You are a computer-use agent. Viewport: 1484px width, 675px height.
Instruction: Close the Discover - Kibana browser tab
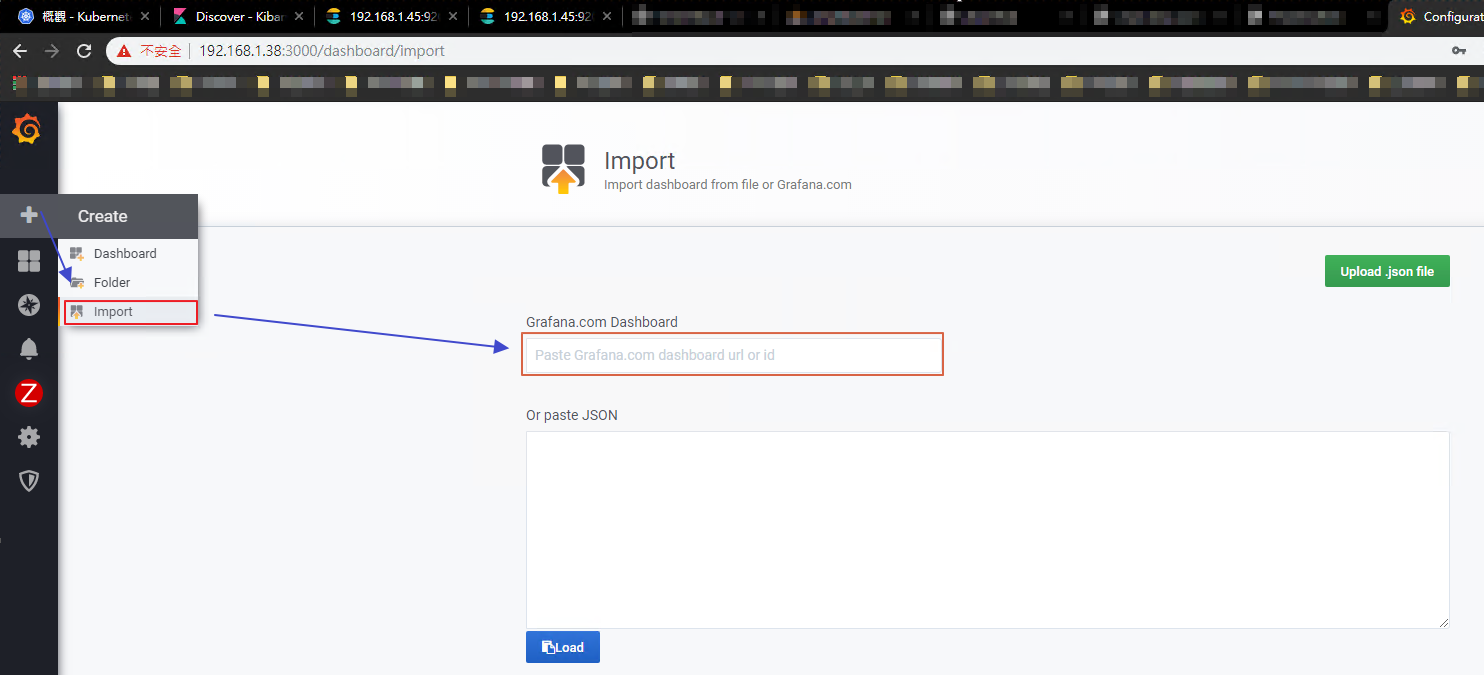pos(299,17)
